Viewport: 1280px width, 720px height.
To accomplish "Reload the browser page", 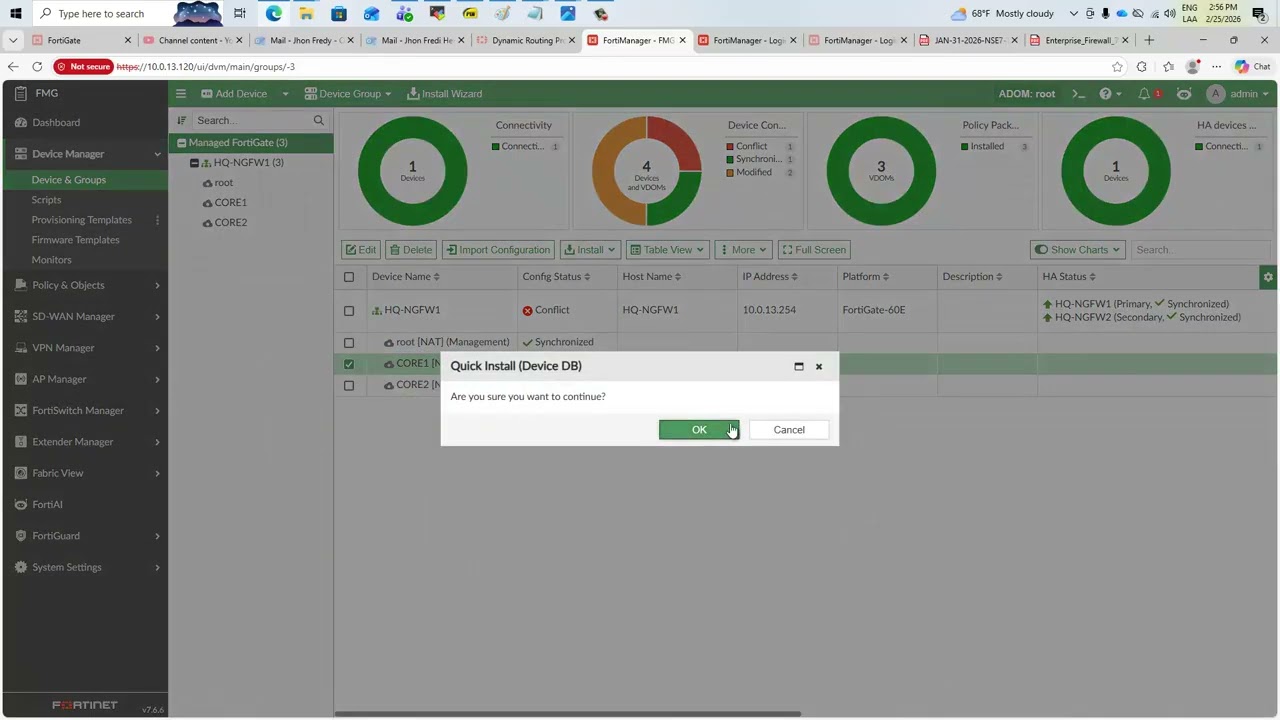I will 37,67.
